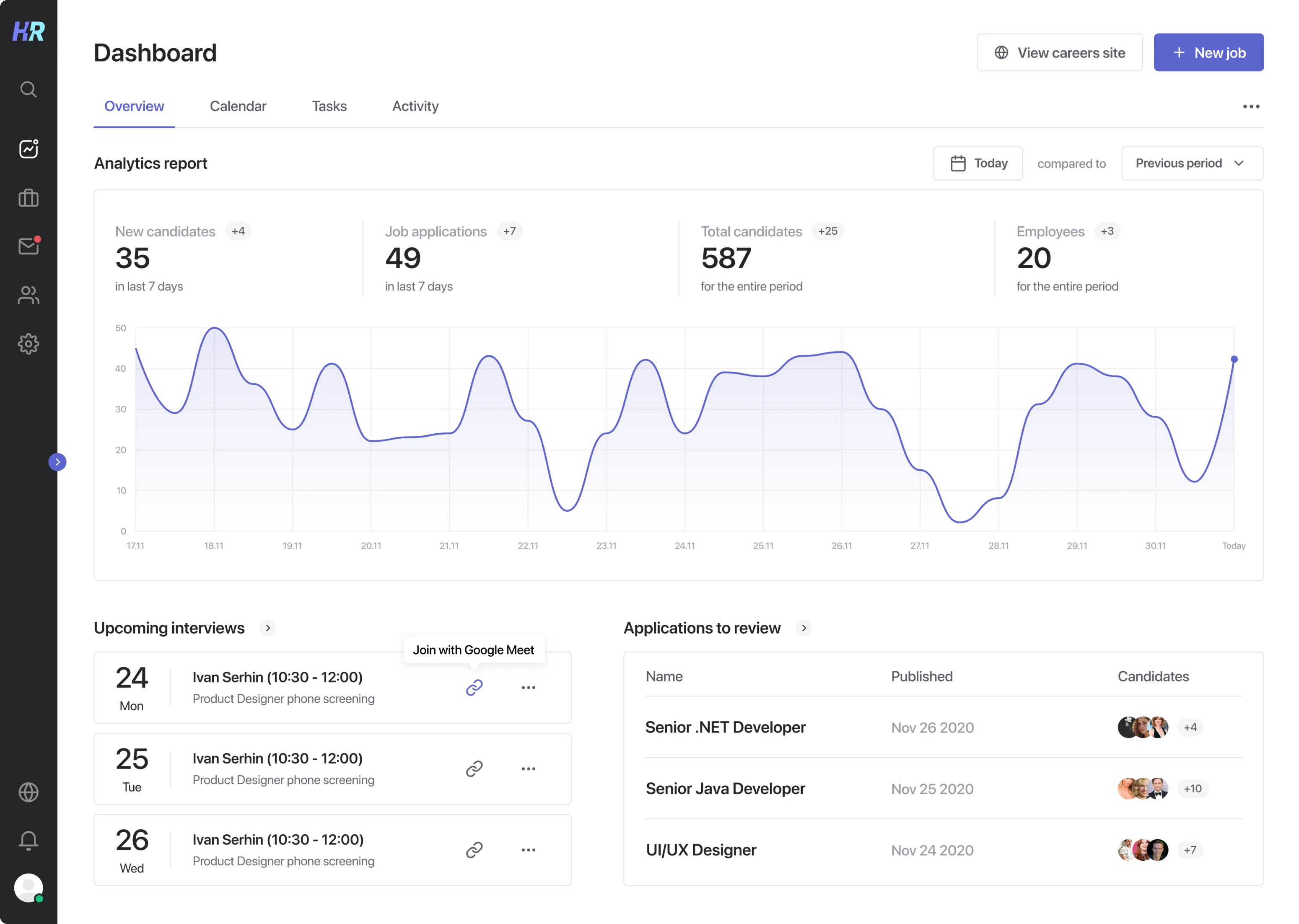Open full Upcoming interviews list via chevron
This screenshot has width=1299, height=924.
coord(267,628)
